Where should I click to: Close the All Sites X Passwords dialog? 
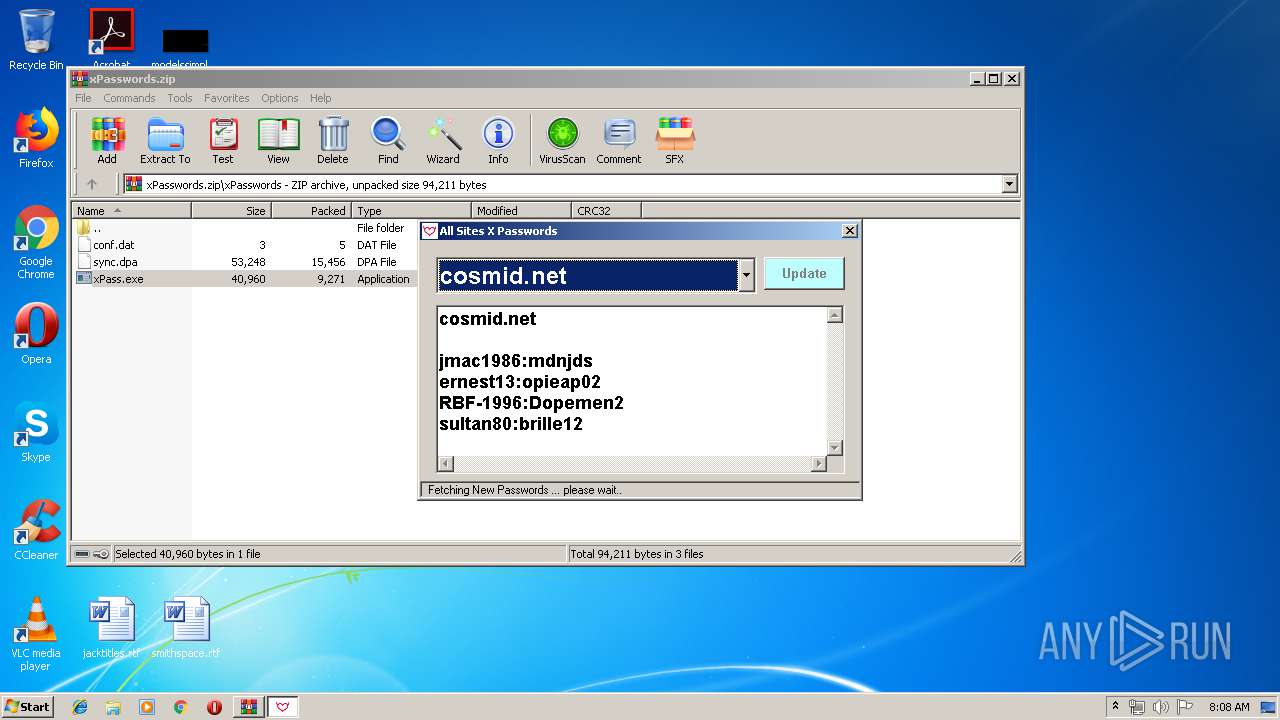pyautogui.click(x=849, y=231)
